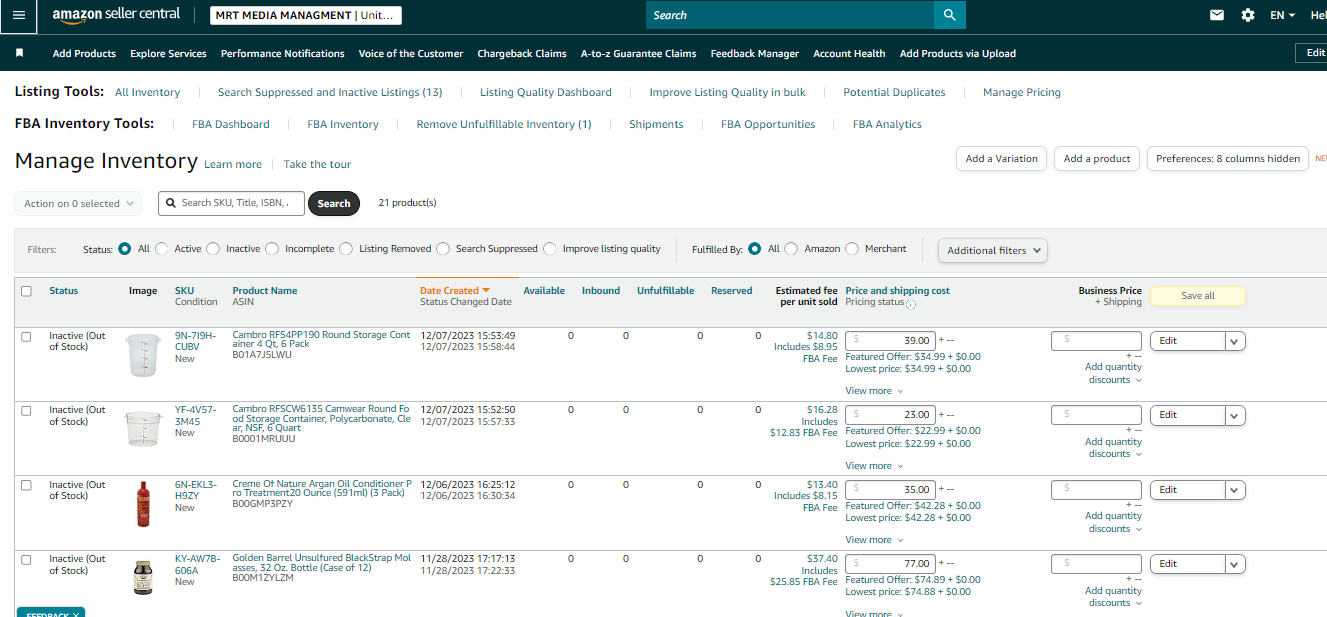Open Account Health menu item
This screenshot has height=617, width=1327.
click(849, 53)
